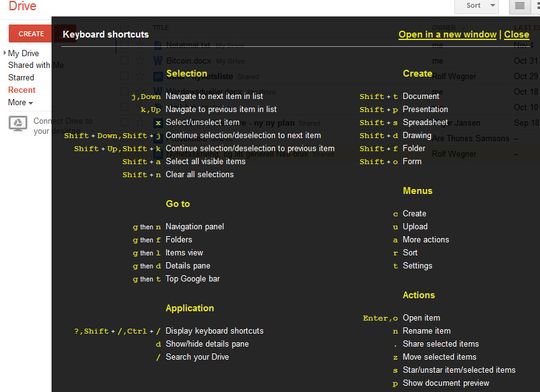The image size is (540, 392).
Task: Click 'Spreadsheet' under Create shortcuts
Action: click(x=425, y=122)
